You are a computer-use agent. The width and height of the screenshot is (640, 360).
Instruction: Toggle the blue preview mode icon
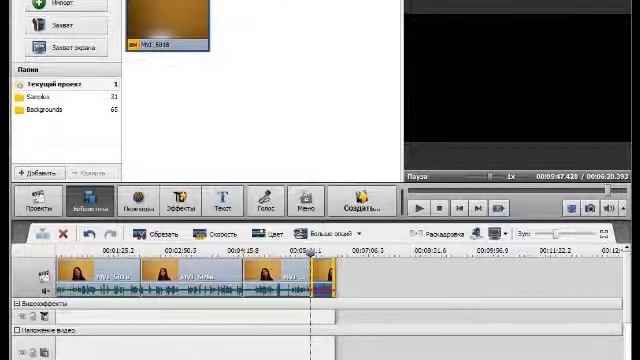571,209
